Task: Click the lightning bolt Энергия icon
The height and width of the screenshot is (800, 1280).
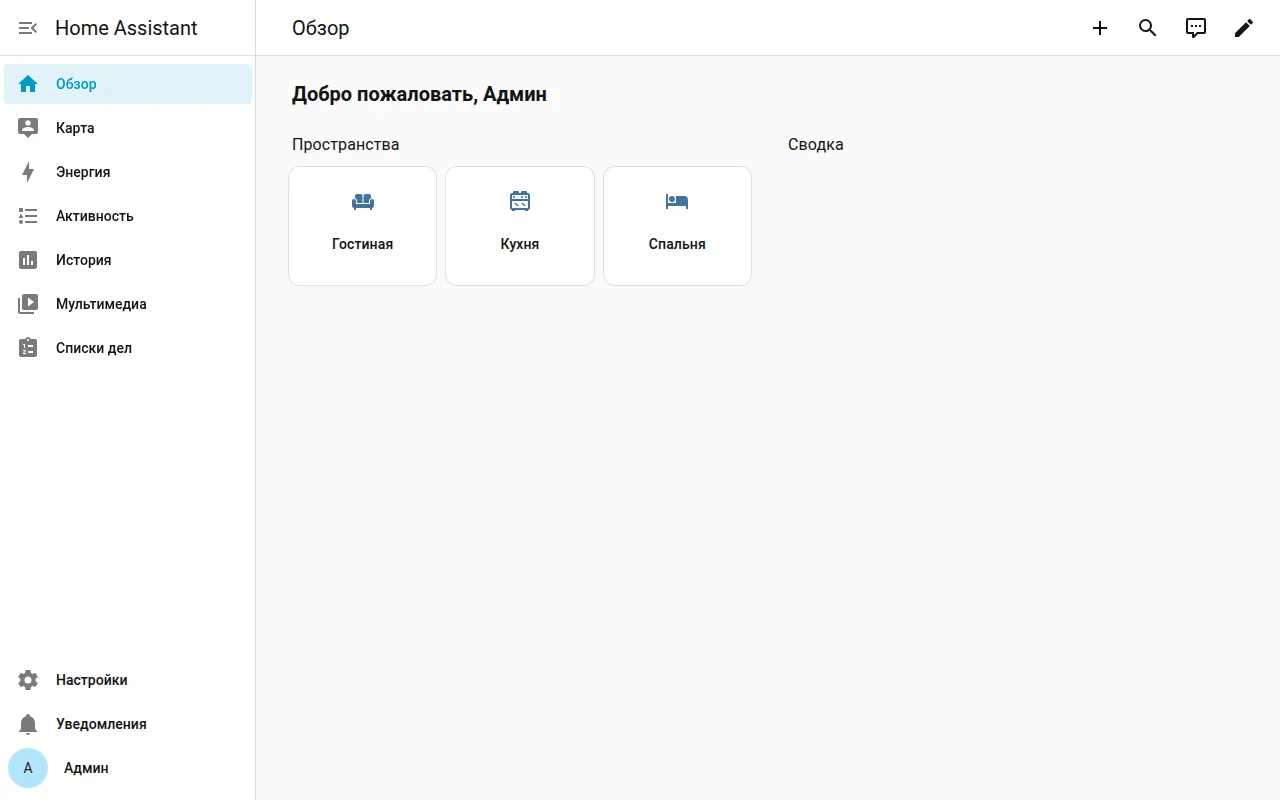Action: (28, 172)
